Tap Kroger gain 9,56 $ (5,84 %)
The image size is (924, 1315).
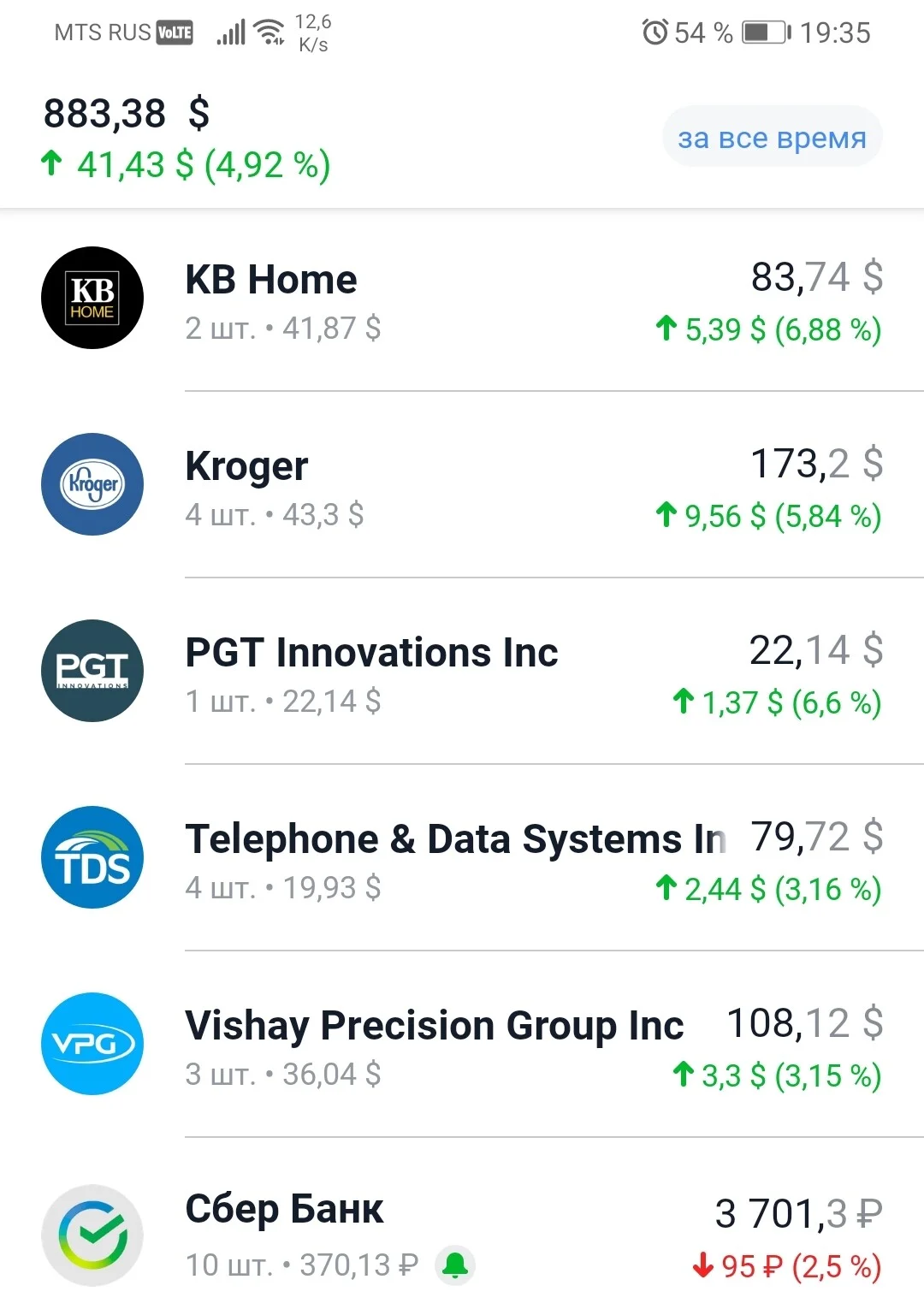pyautogui.click(x=768, y=516)
